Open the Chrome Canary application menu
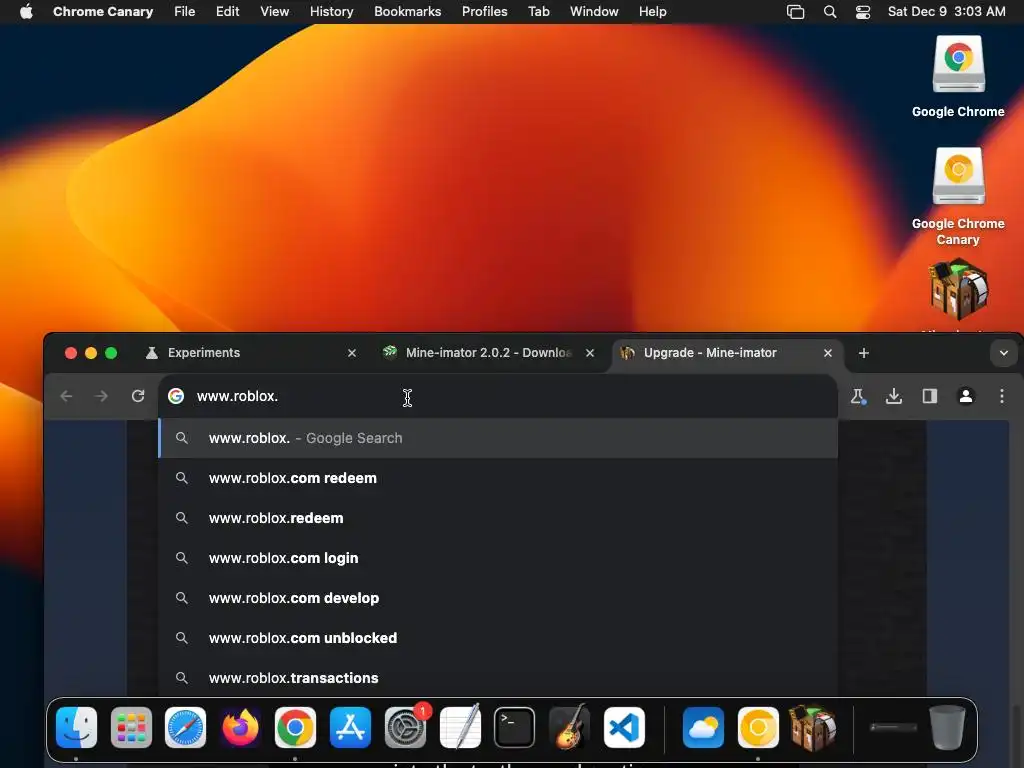The height and width of the screenshot is (768, 1024). tap(103, 11)
